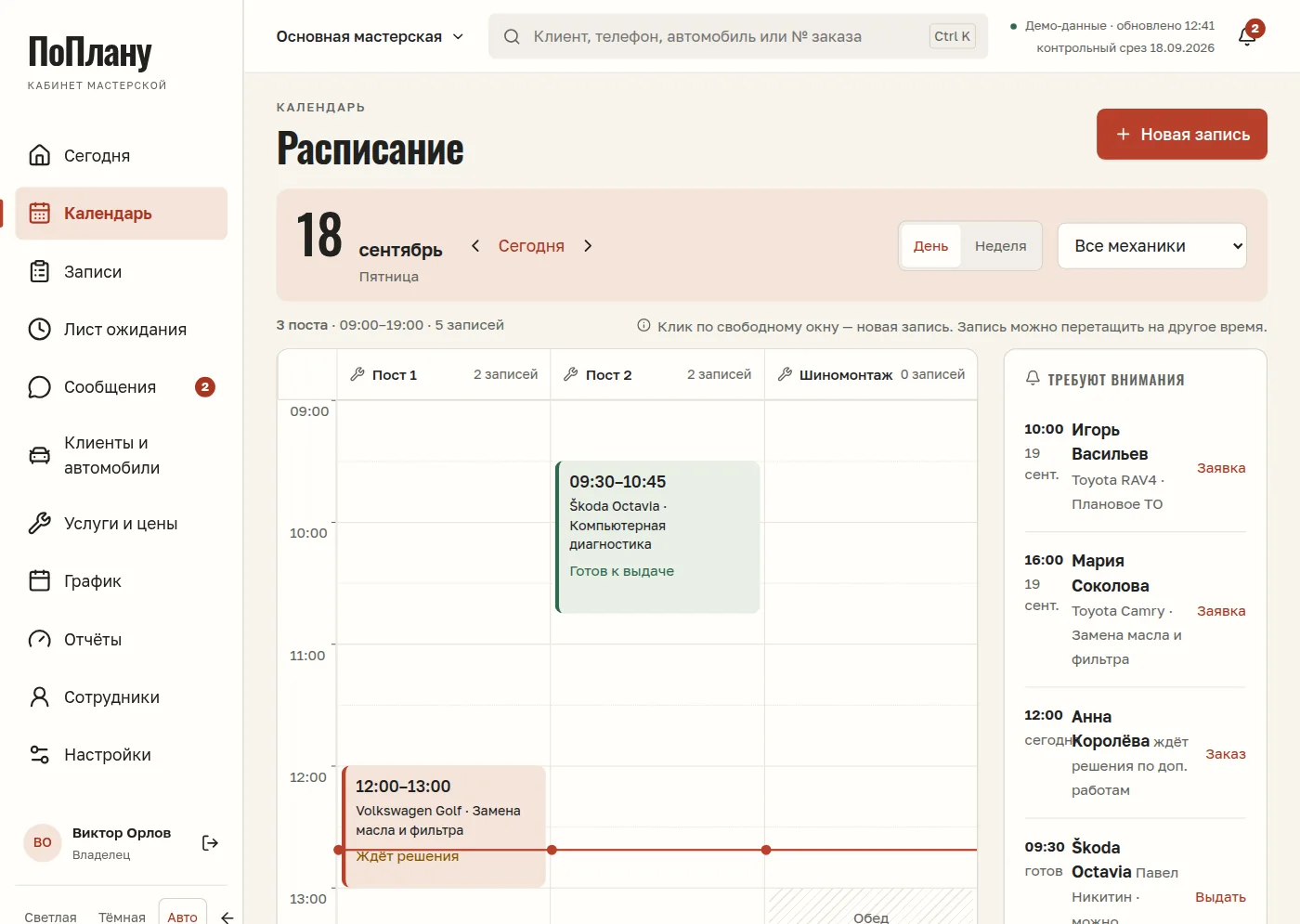Click Выдать for Škoda Octavia

1220,897
